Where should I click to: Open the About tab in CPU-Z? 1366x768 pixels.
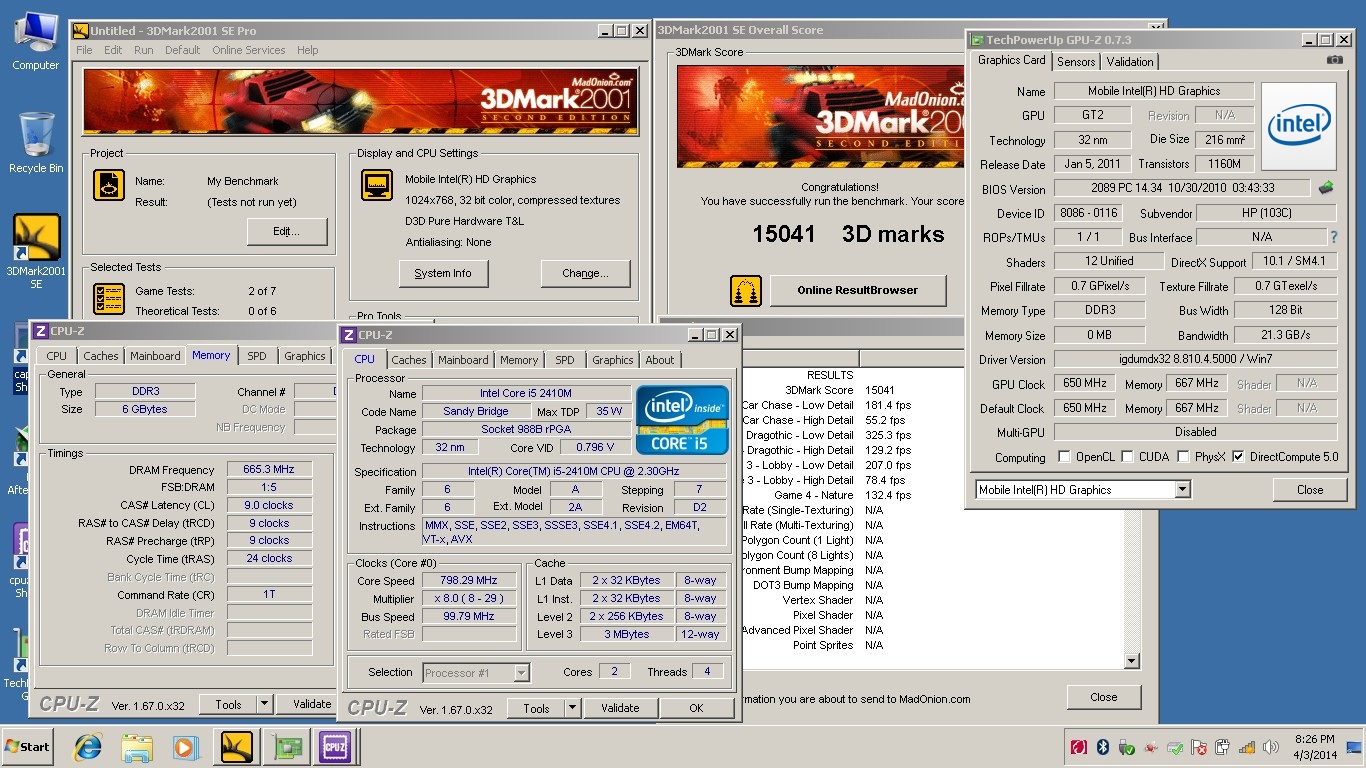[x=659, y=360]
